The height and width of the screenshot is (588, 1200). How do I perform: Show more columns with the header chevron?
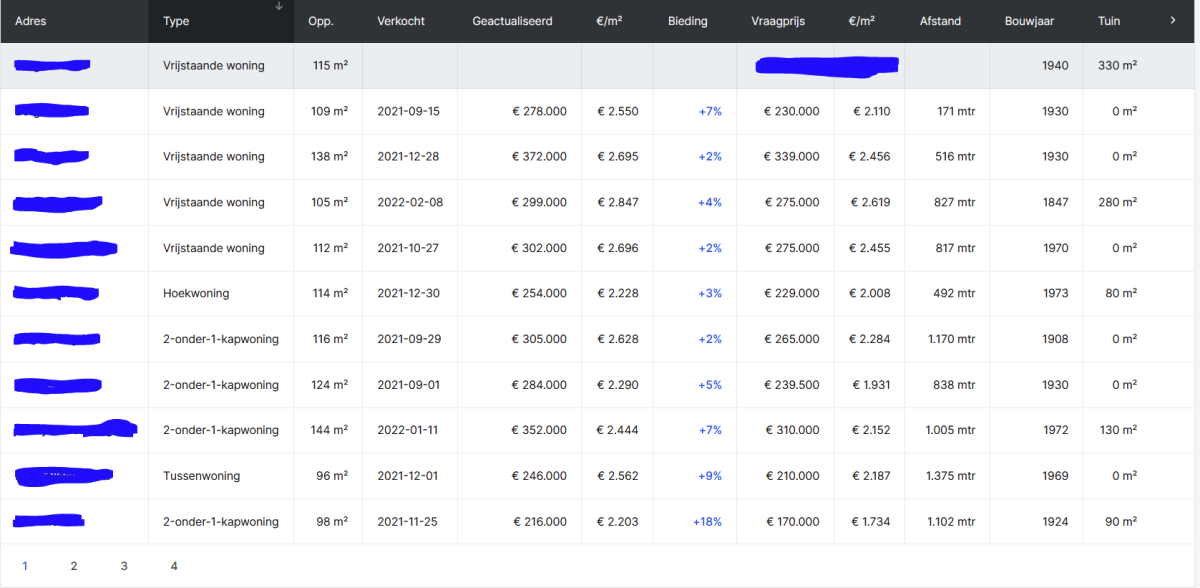[x=1172, y=20]
